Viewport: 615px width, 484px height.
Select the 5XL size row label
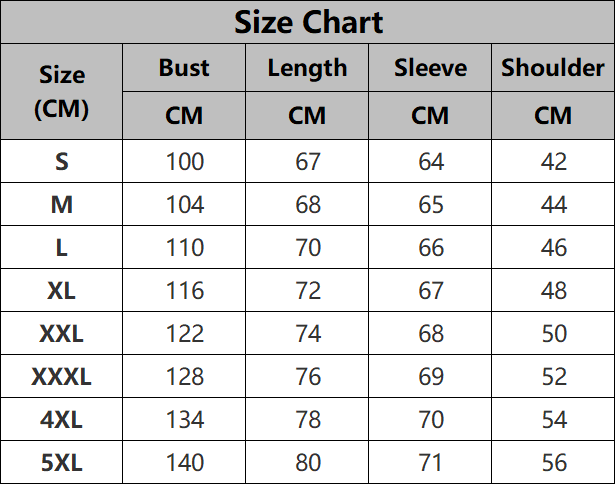(x=62, y=463)
